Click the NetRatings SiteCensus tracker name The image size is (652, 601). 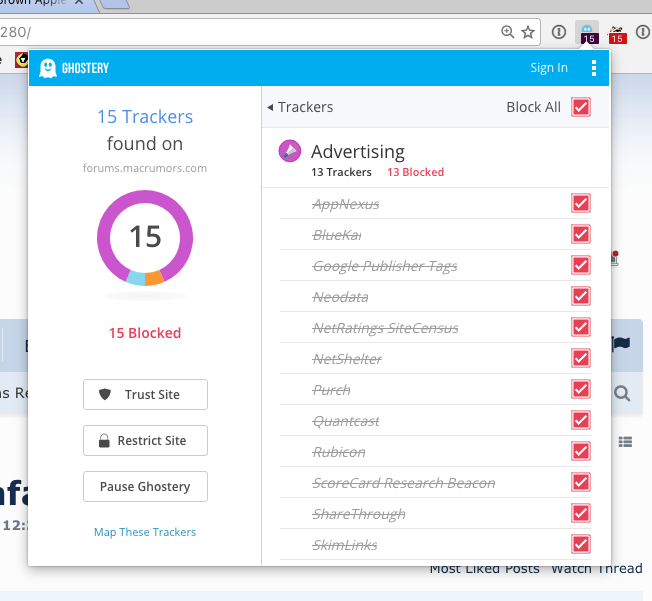[385, 328]
